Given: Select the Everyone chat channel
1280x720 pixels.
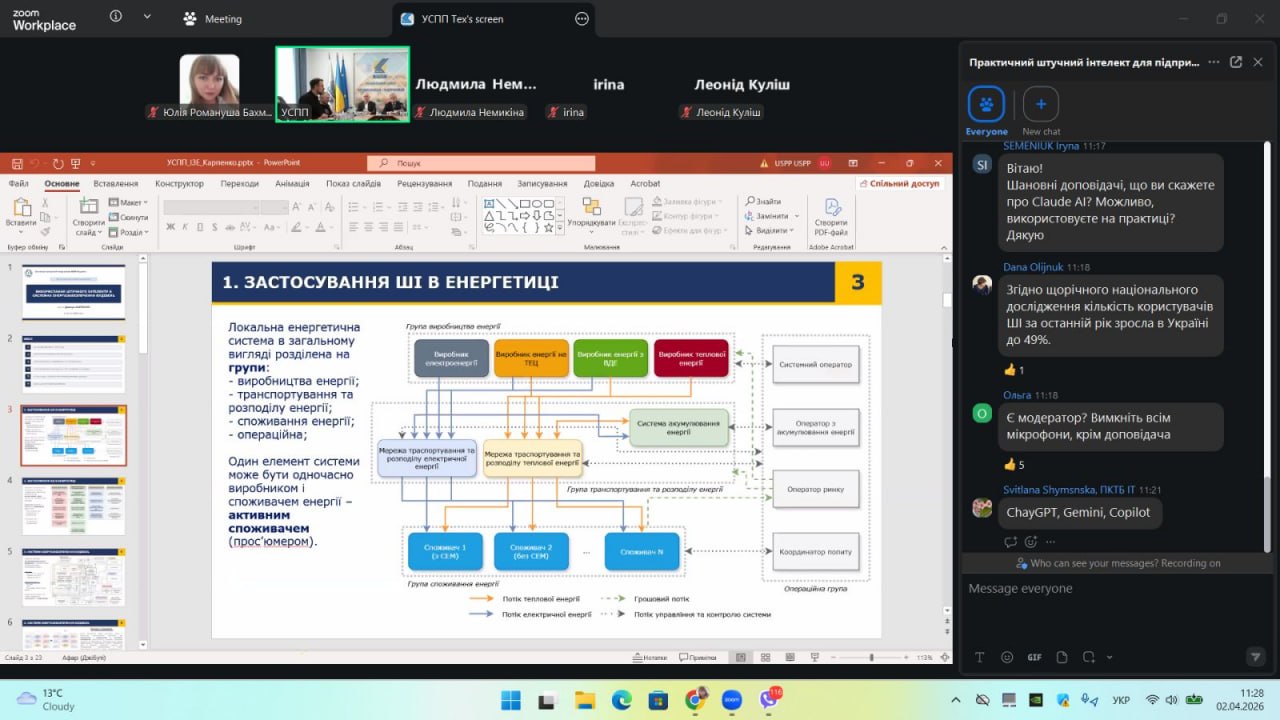Looking at the screenshot, I should point(986,104).
